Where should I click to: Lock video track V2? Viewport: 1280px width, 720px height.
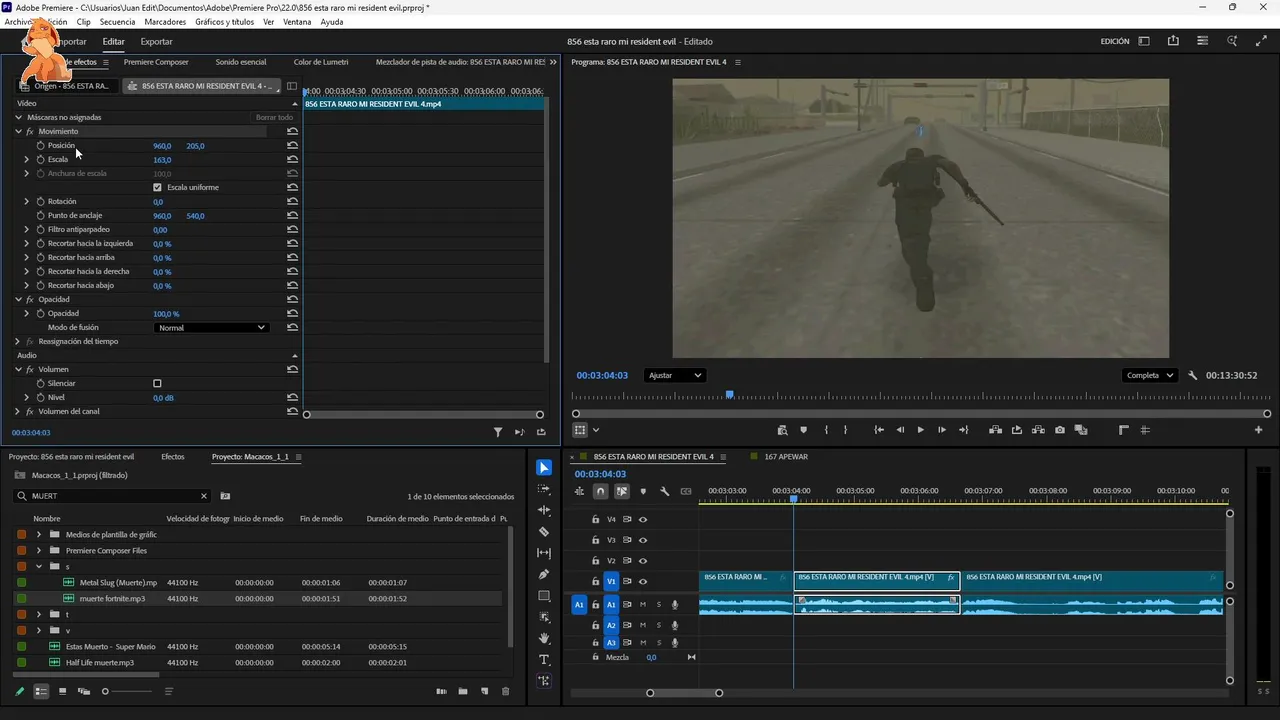[x=596, y=561]
